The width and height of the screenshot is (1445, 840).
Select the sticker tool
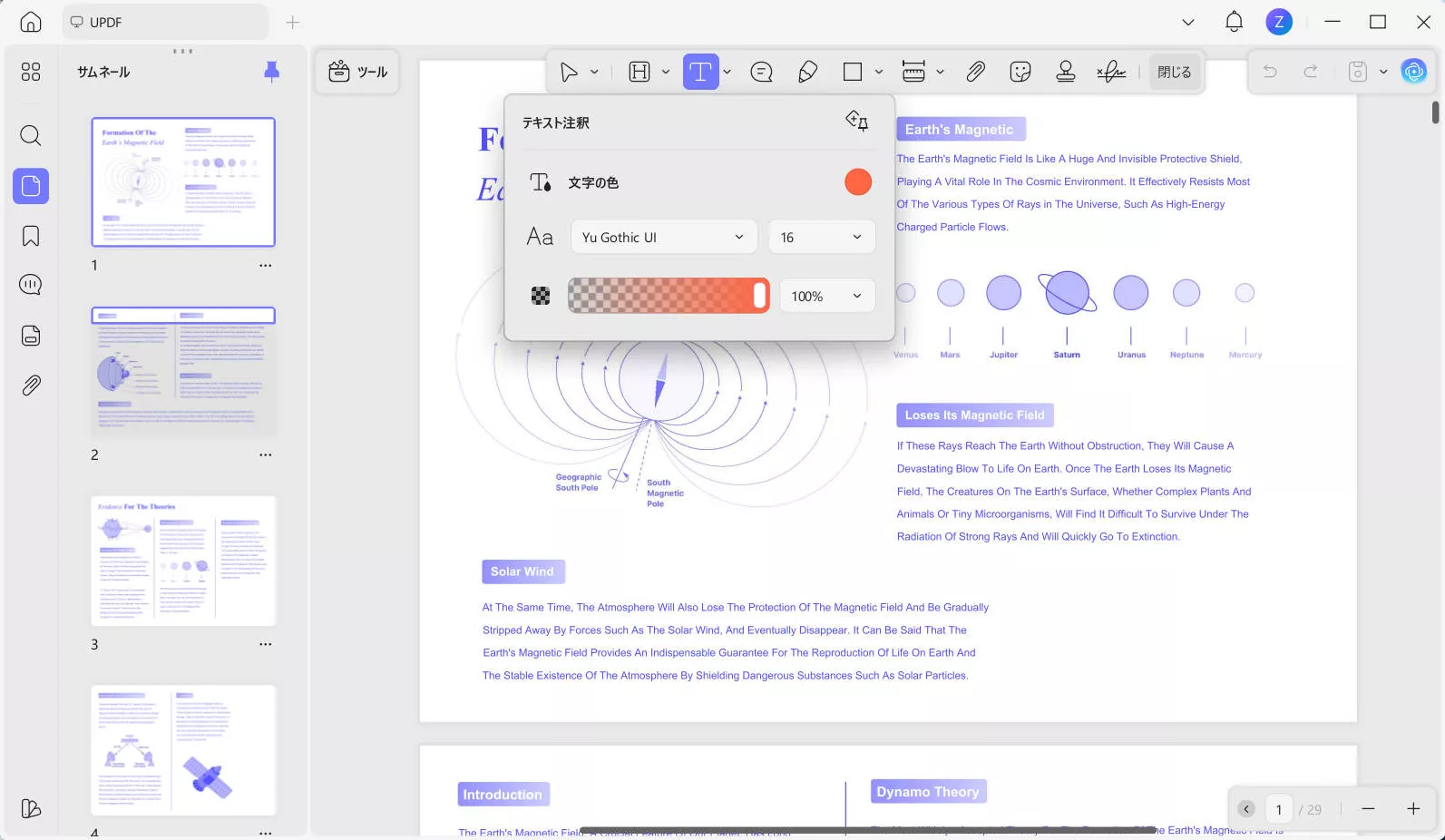(1020, 72)
